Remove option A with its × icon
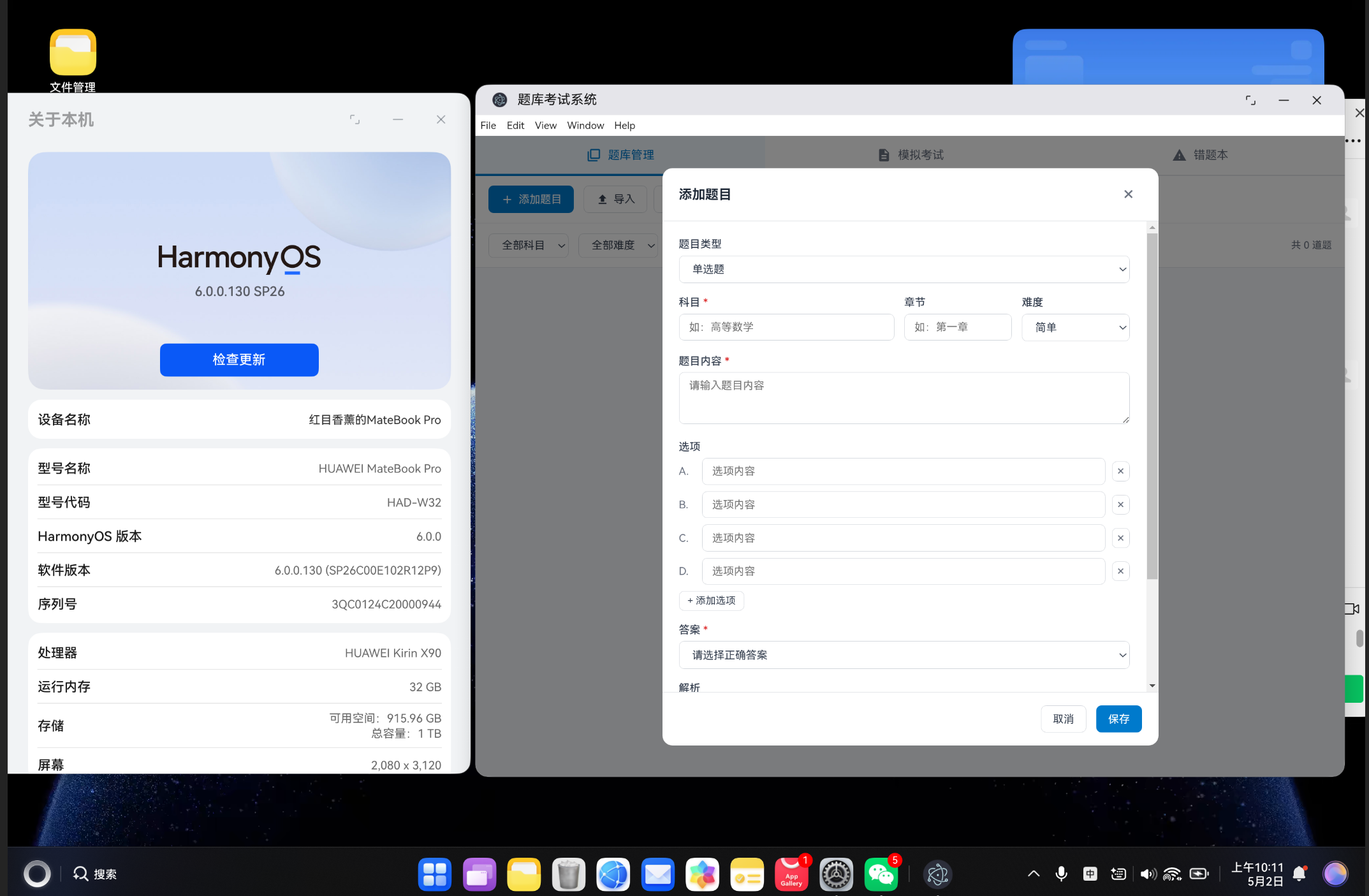 [x=1120, y=471]
